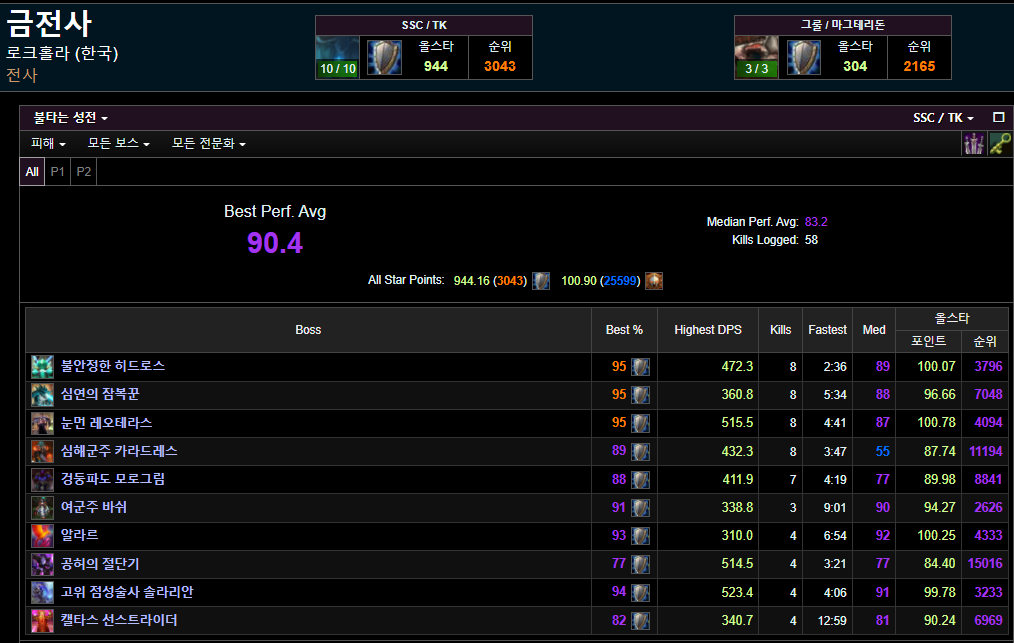
Task: Open the 캘타스 선스트라이더 boss link
Action: [119, 620]
